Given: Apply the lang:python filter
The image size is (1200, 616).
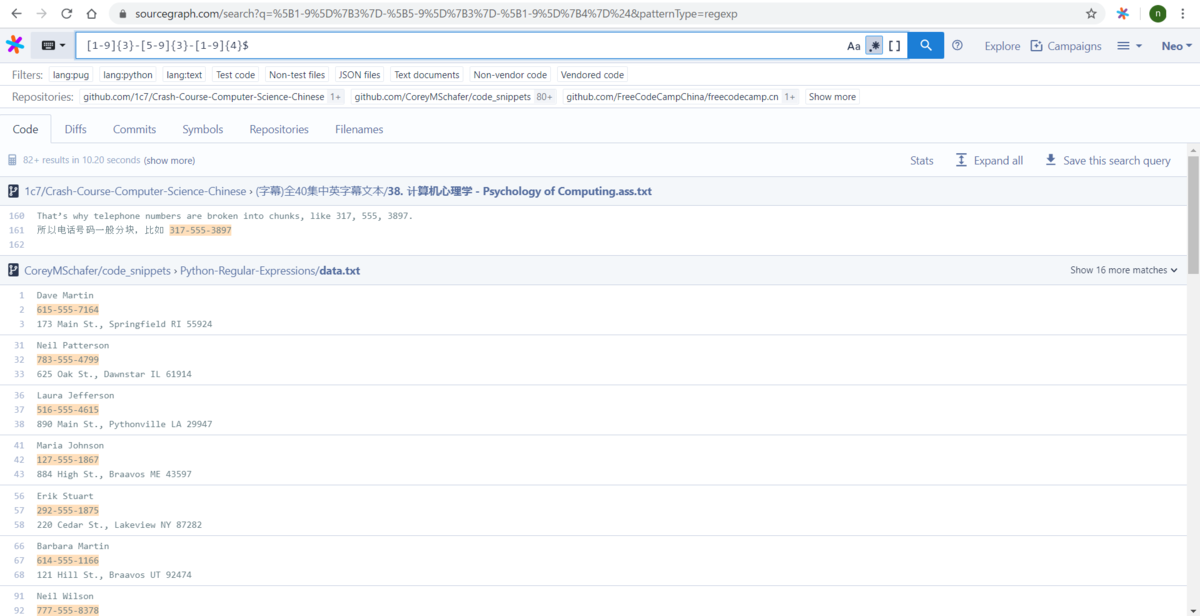Looking at the screenshot, I should point(128,75).
